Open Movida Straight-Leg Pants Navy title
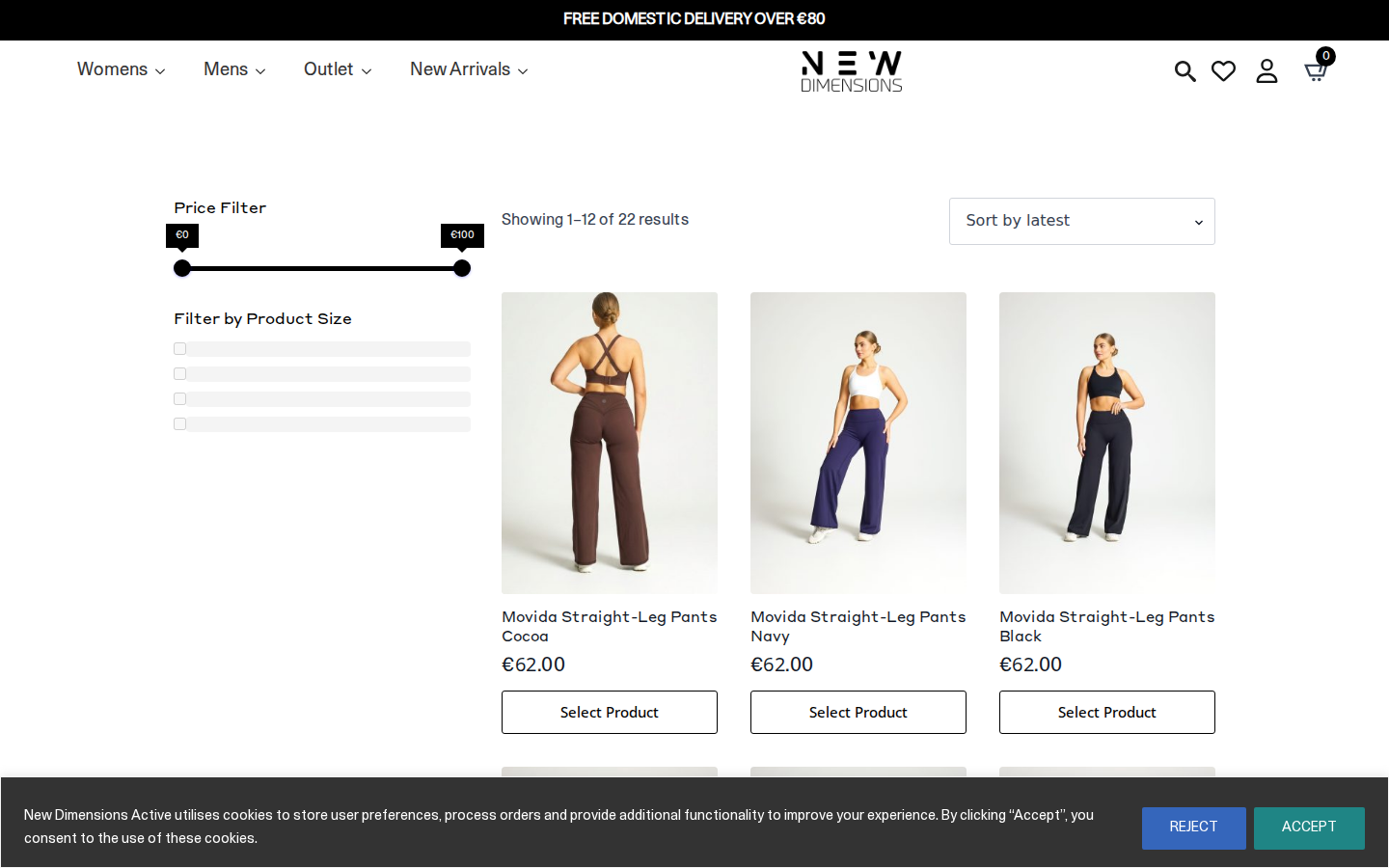The height and width of the screenshot is (868, 1389). [x=858, y=626]
